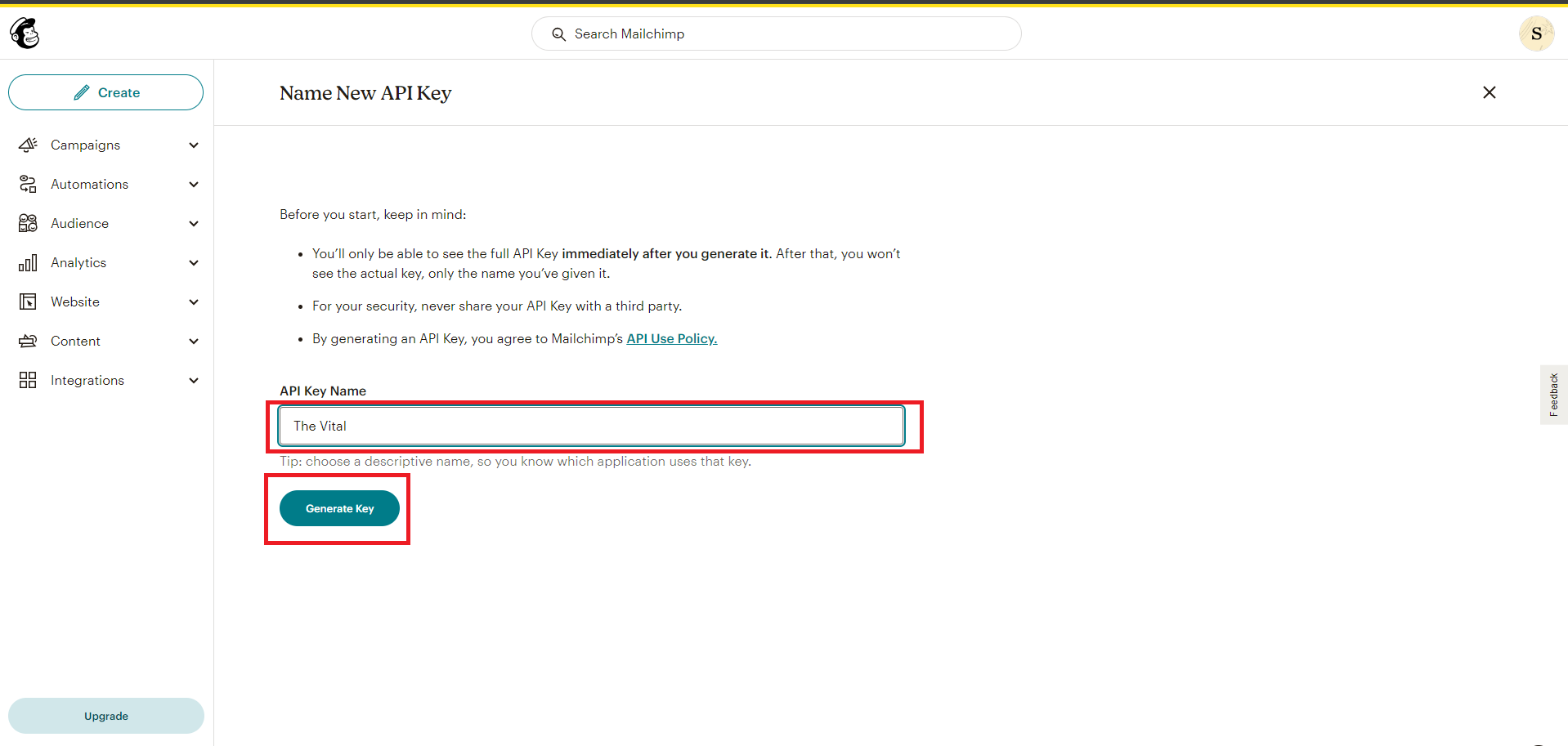This screenshot has height=746, width=1568.
Task: Click the Campaigns megaphone icon
Action: point(28,145)
